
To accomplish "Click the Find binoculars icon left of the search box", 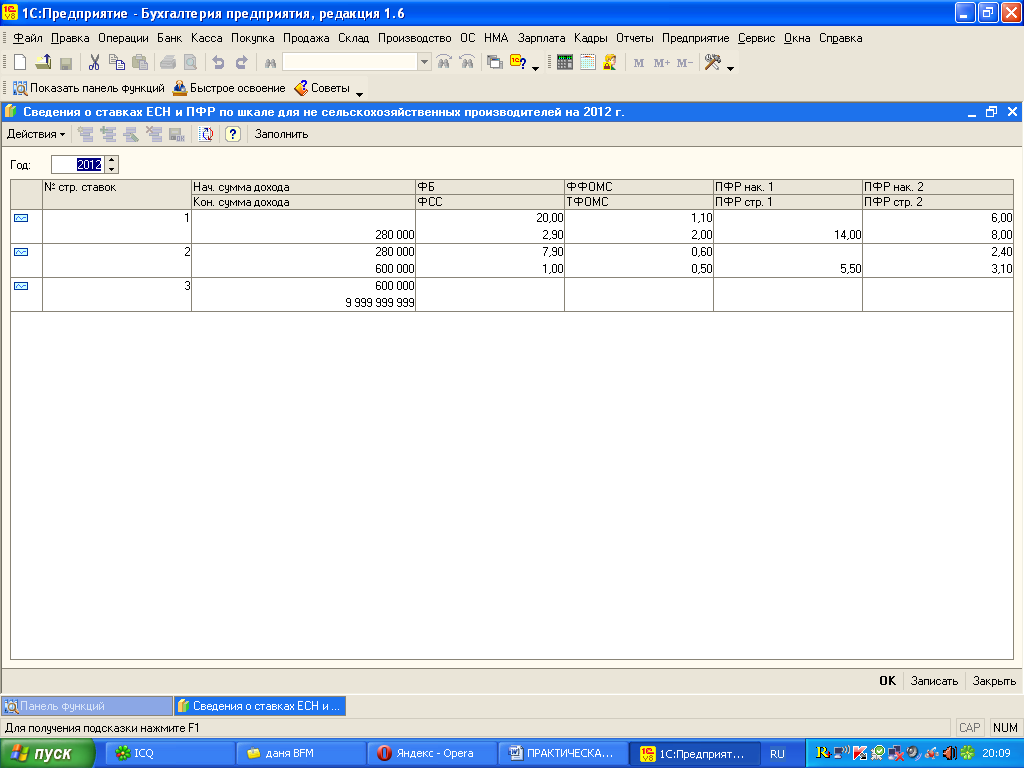I will [270, 63].
